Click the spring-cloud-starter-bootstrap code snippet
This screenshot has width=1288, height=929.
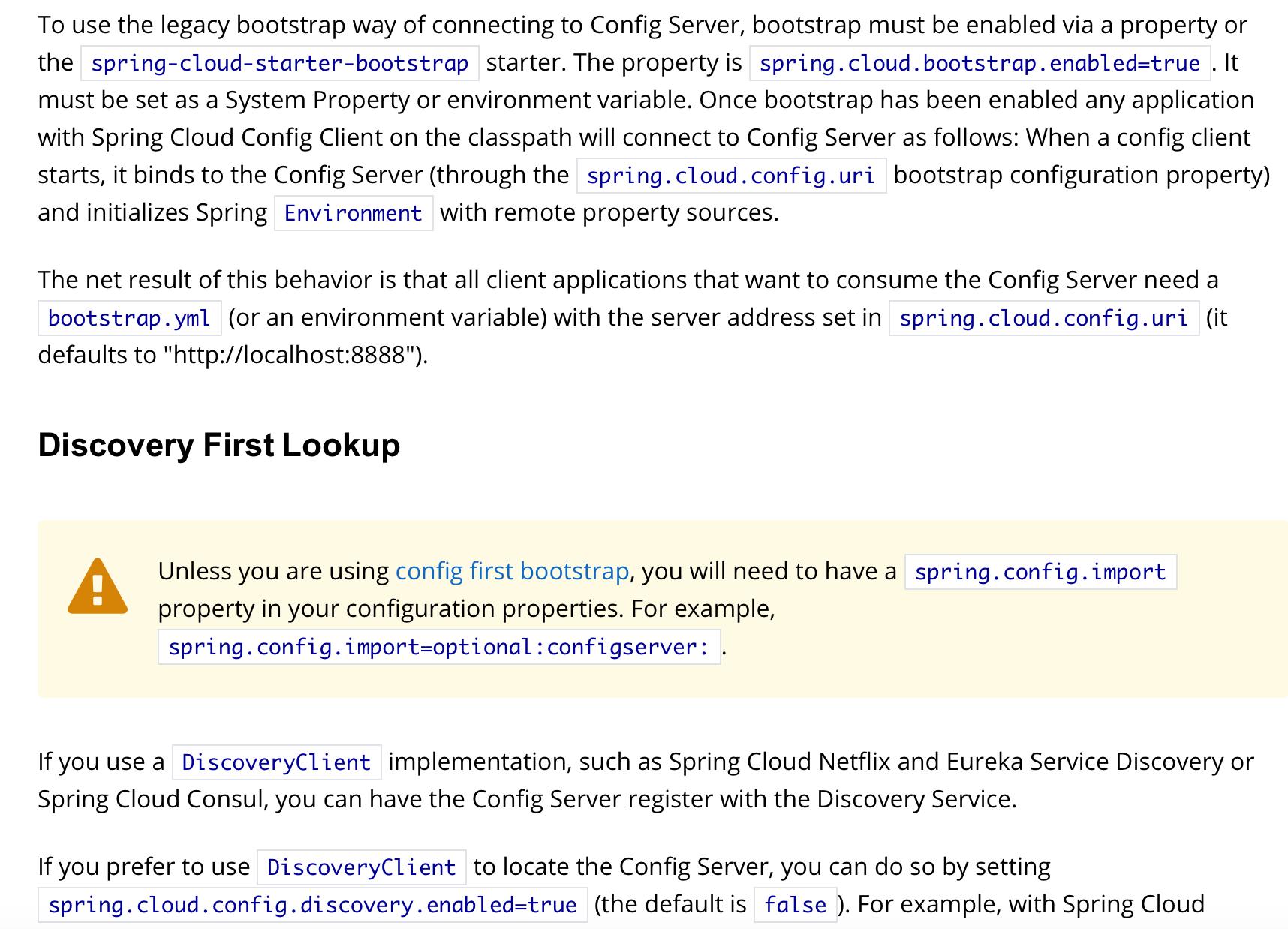pos(279,63)
